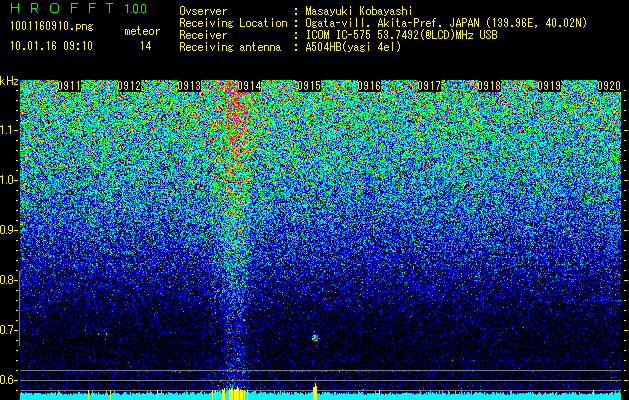
Task: Click the kHz axis unit label
Action: pyautogui.click(x=9, y=81)
